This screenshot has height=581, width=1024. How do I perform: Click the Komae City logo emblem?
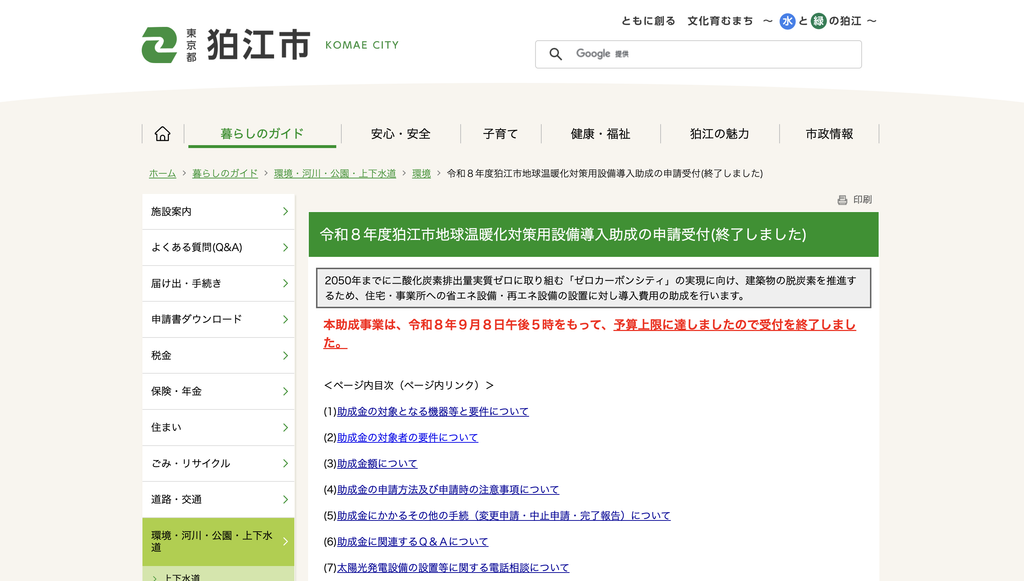click(x=159, y=45)
